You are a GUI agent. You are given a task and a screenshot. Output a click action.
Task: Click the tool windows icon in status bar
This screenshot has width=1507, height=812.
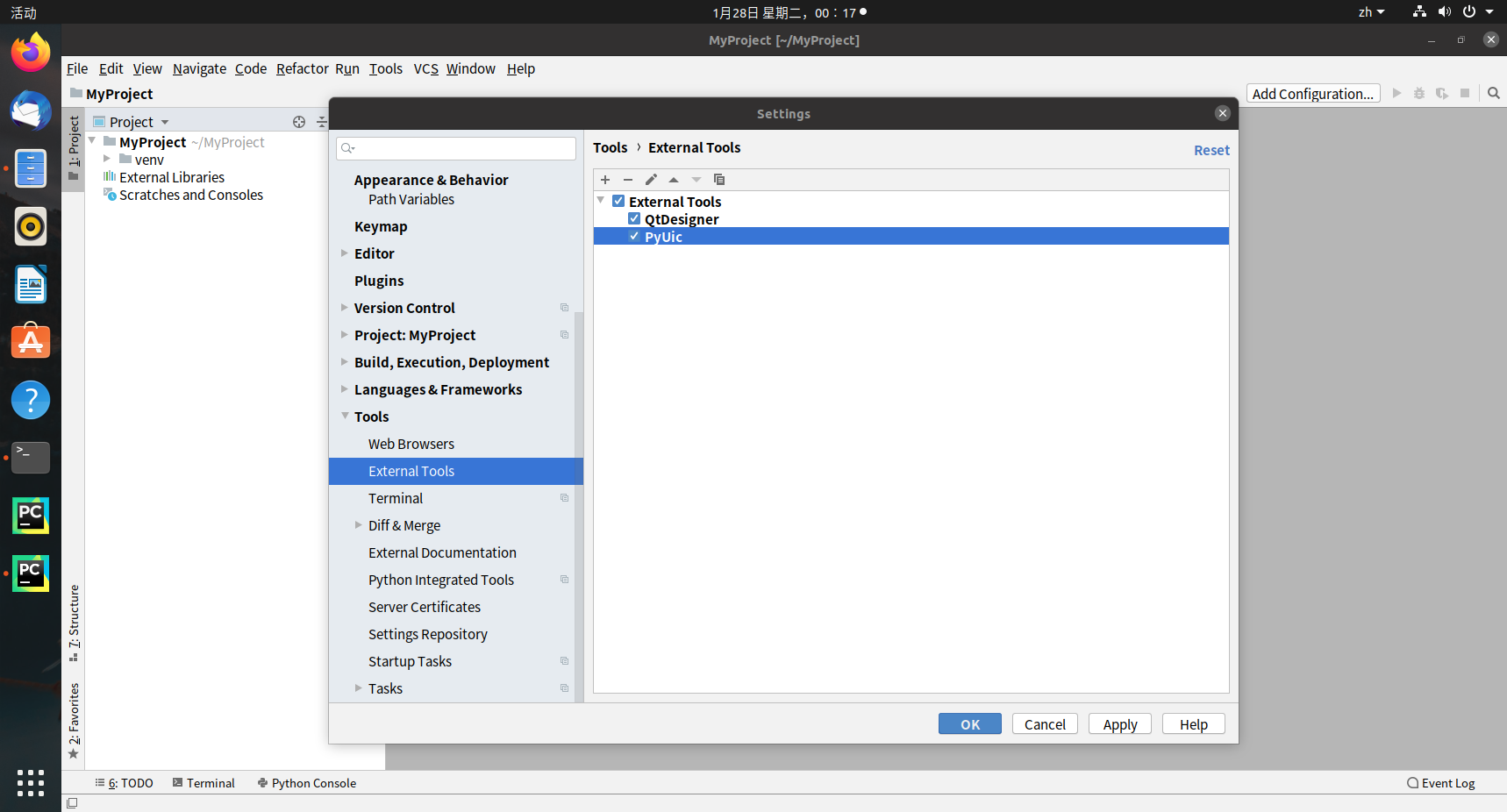[72, 803]
